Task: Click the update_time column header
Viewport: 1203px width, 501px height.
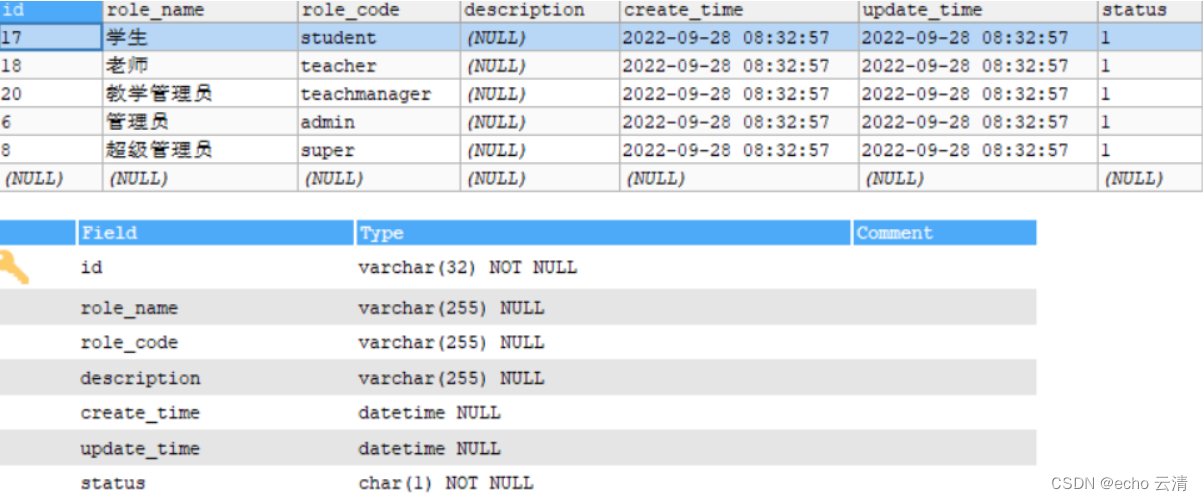Action: 978,10
